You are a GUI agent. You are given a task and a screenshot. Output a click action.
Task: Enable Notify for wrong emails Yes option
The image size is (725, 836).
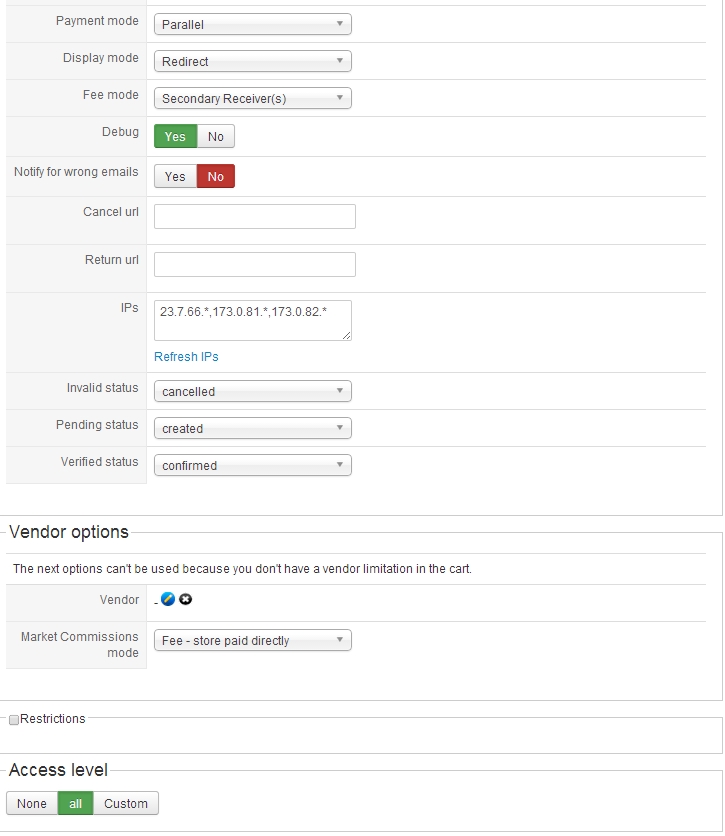pos(175,176)
